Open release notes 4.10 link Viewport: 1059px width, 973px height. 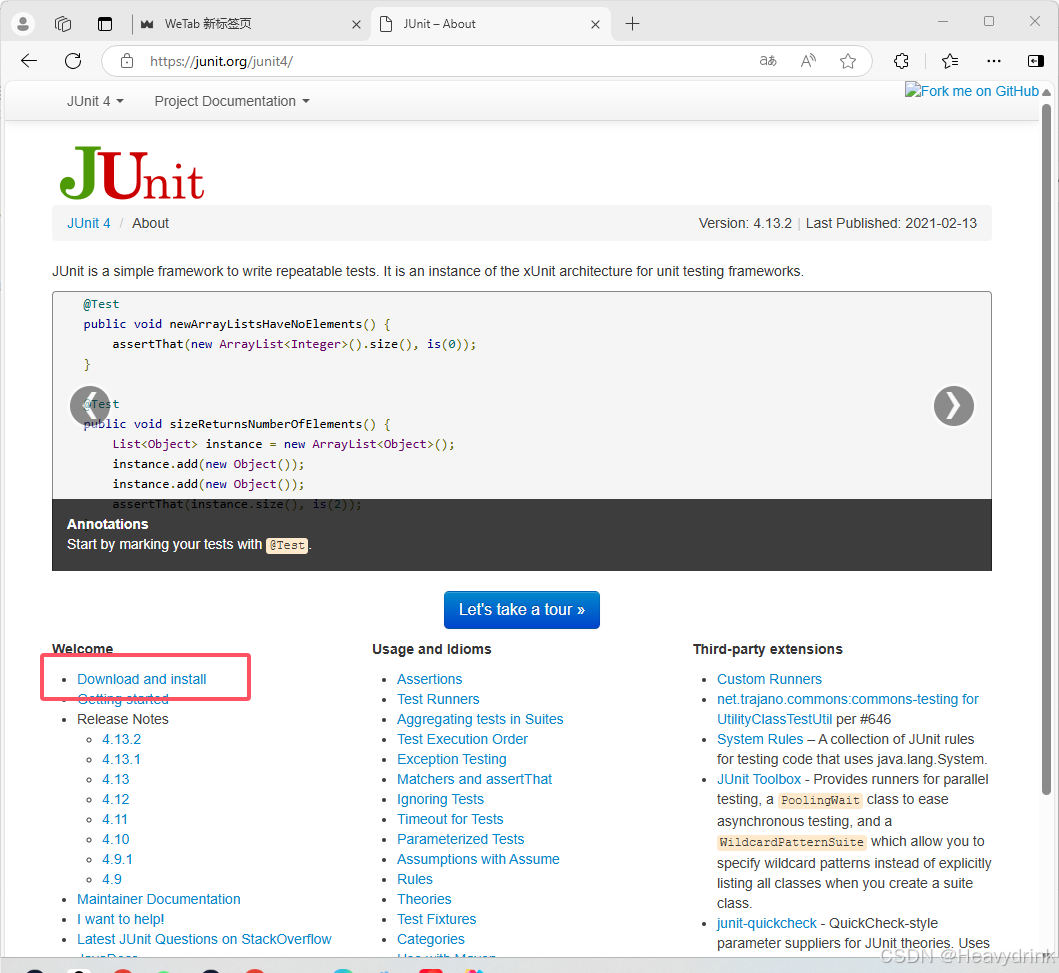pos(115,839)
